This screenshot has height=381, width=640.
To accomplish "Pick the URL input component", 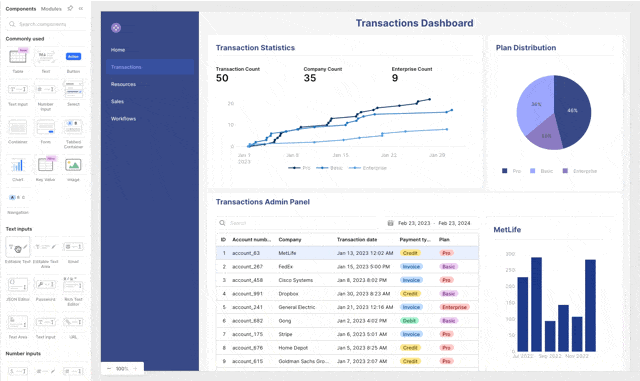I will point(73,322).
